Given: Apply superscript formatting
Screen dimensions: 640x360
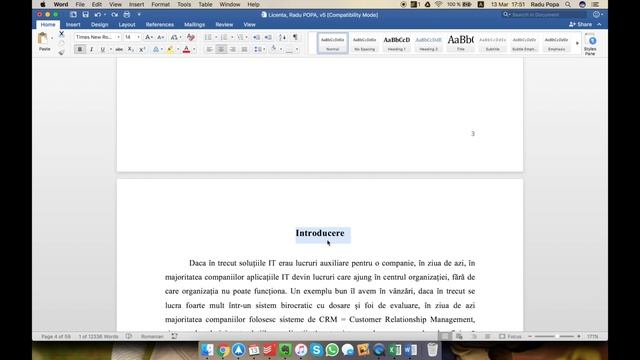Looking at the screenshot, I should pos(142,49).
